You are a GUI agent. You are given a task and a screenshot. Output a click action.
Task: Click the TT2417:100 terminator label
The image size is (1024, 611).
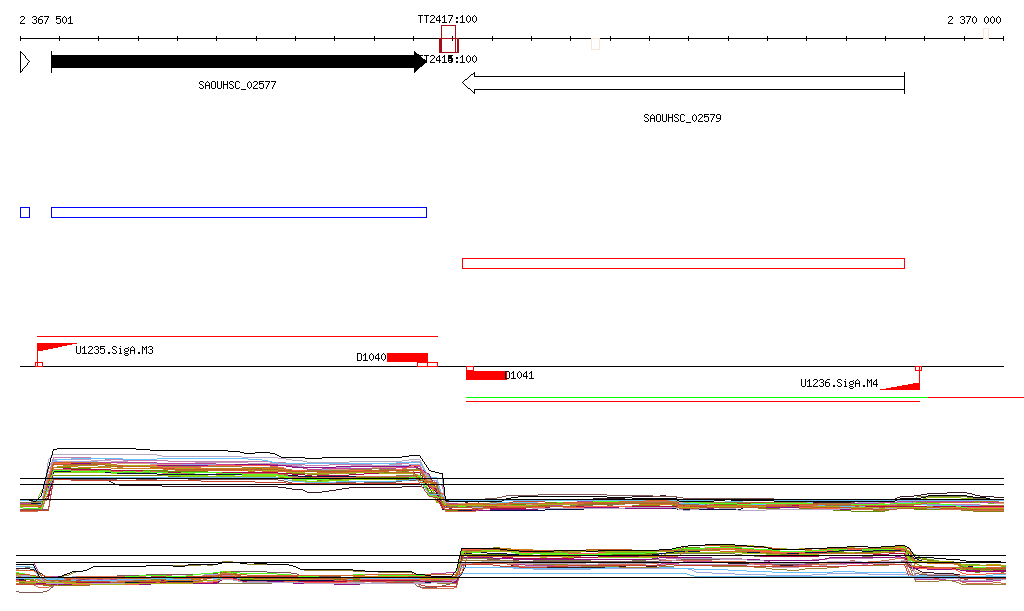click(x=447, y=19)
